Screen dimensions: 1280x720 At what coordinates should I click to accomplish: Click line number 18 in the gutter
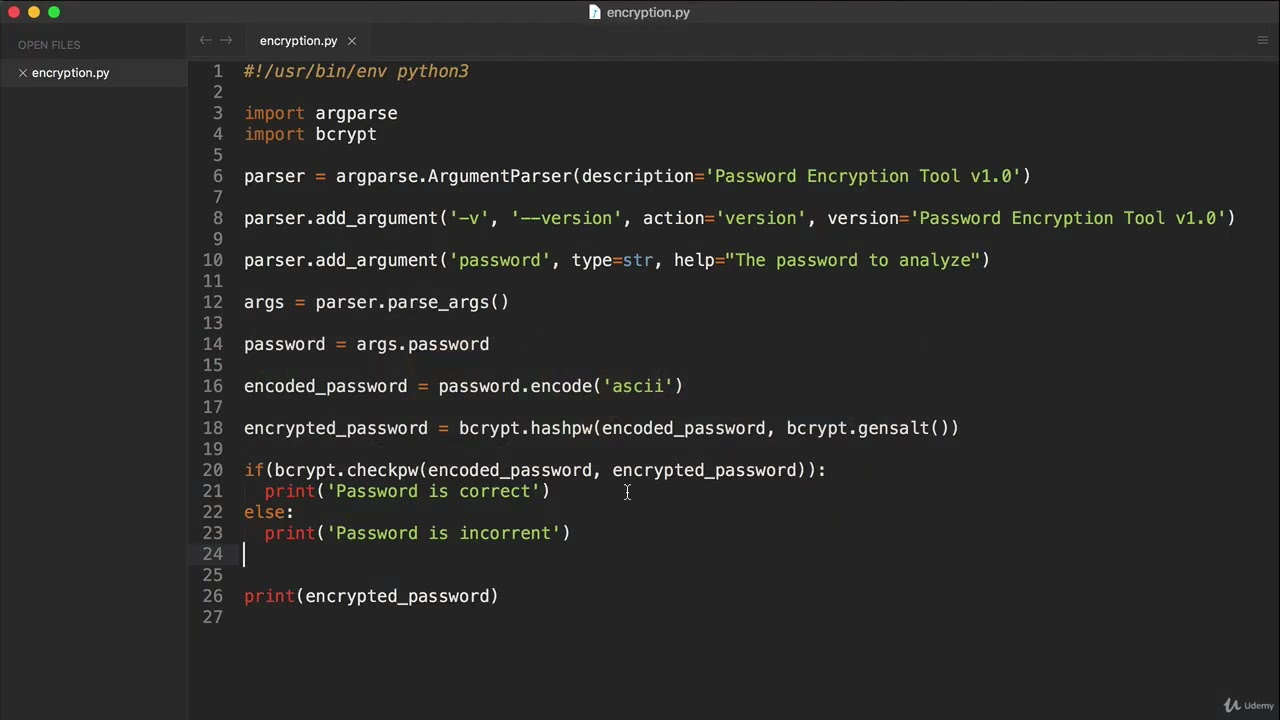pyautogui.click(x=213, y=428)
